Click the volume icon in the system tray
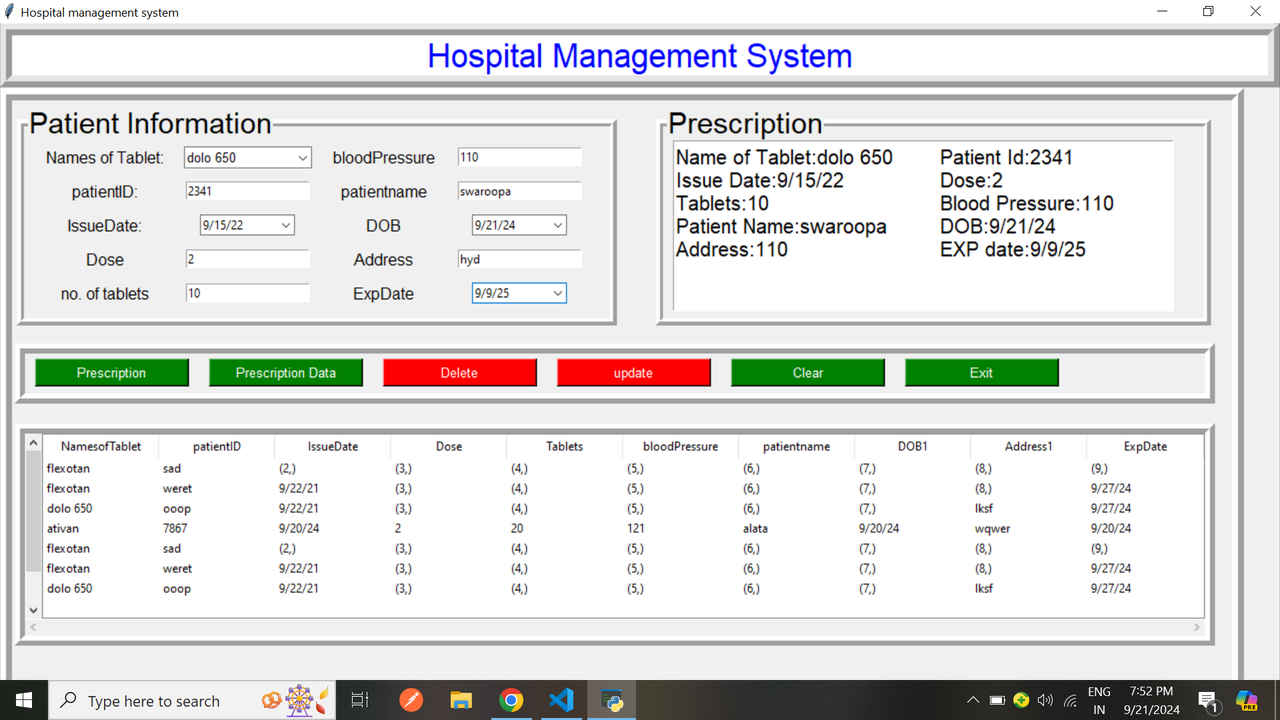Screen dimensions: 1280x720 [1045, 700]
